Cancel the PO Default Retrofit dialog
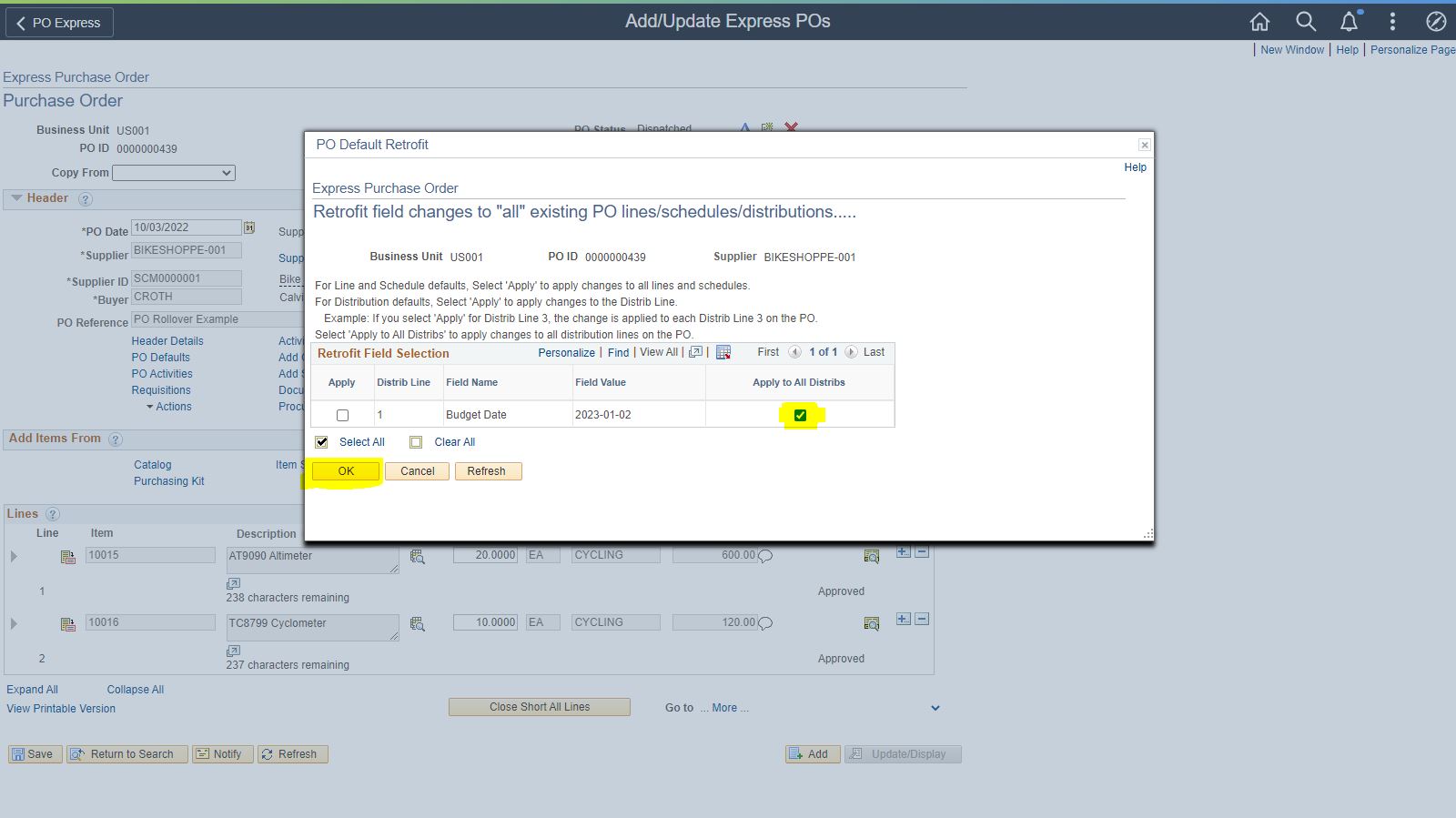Viewport: 1456px width, 818px height. [418, 471]
